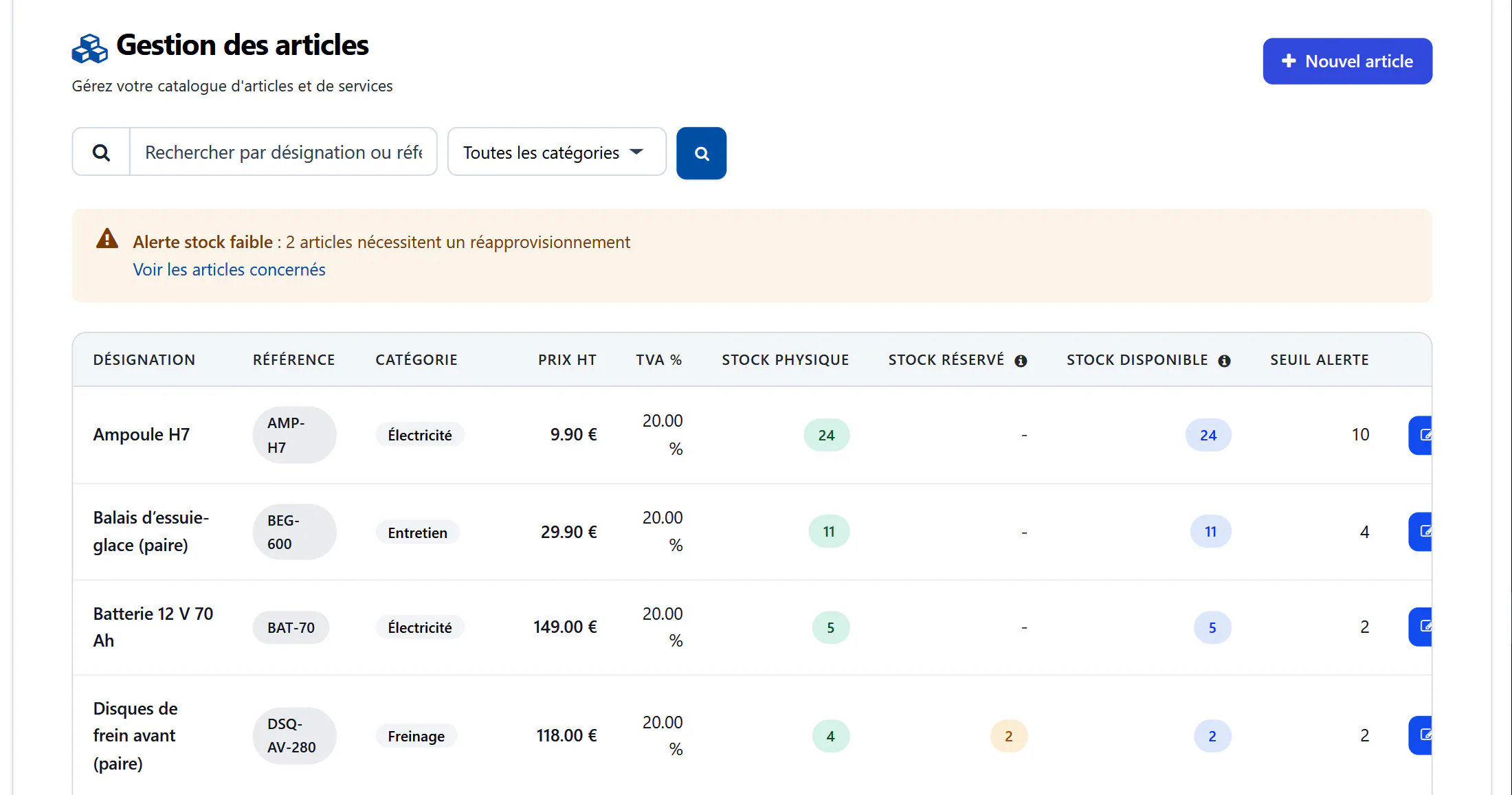Click the green physical stock badge 5

pyautogui.click(x=830, y=627)
